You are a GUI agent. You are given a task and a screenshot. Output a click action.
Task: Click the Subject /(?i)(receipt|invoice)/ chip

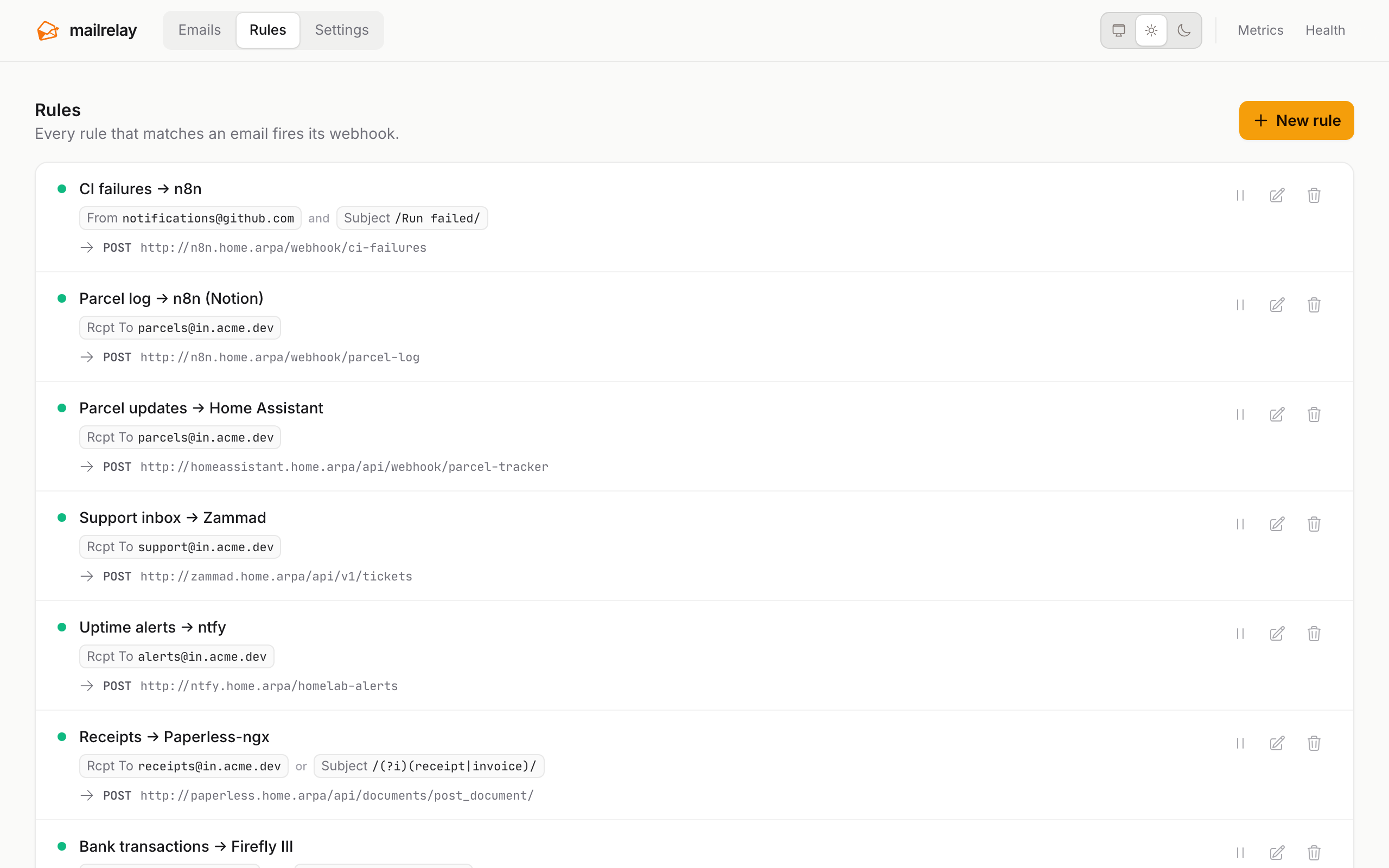[429, 766]
